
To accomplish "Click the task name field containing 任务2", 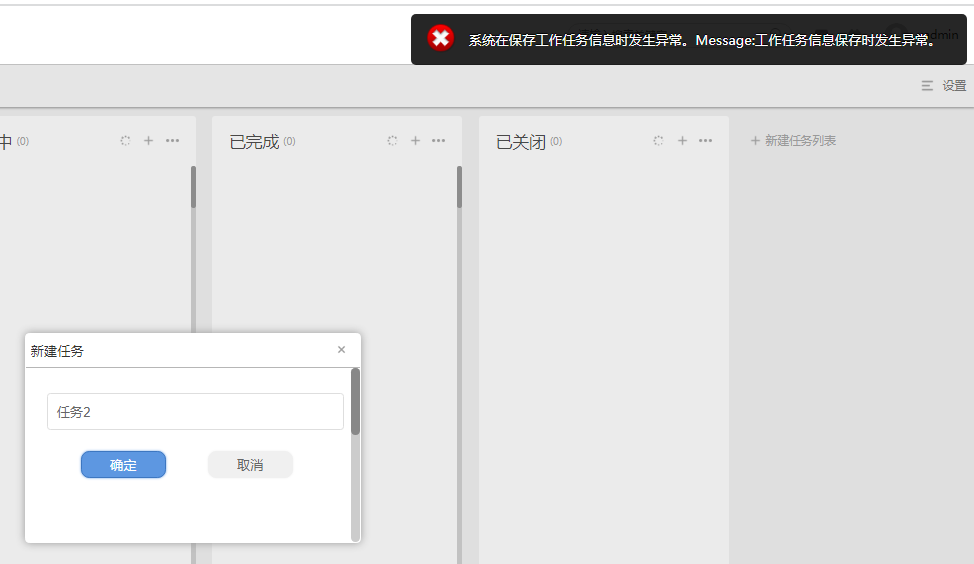I will (195, 411).
